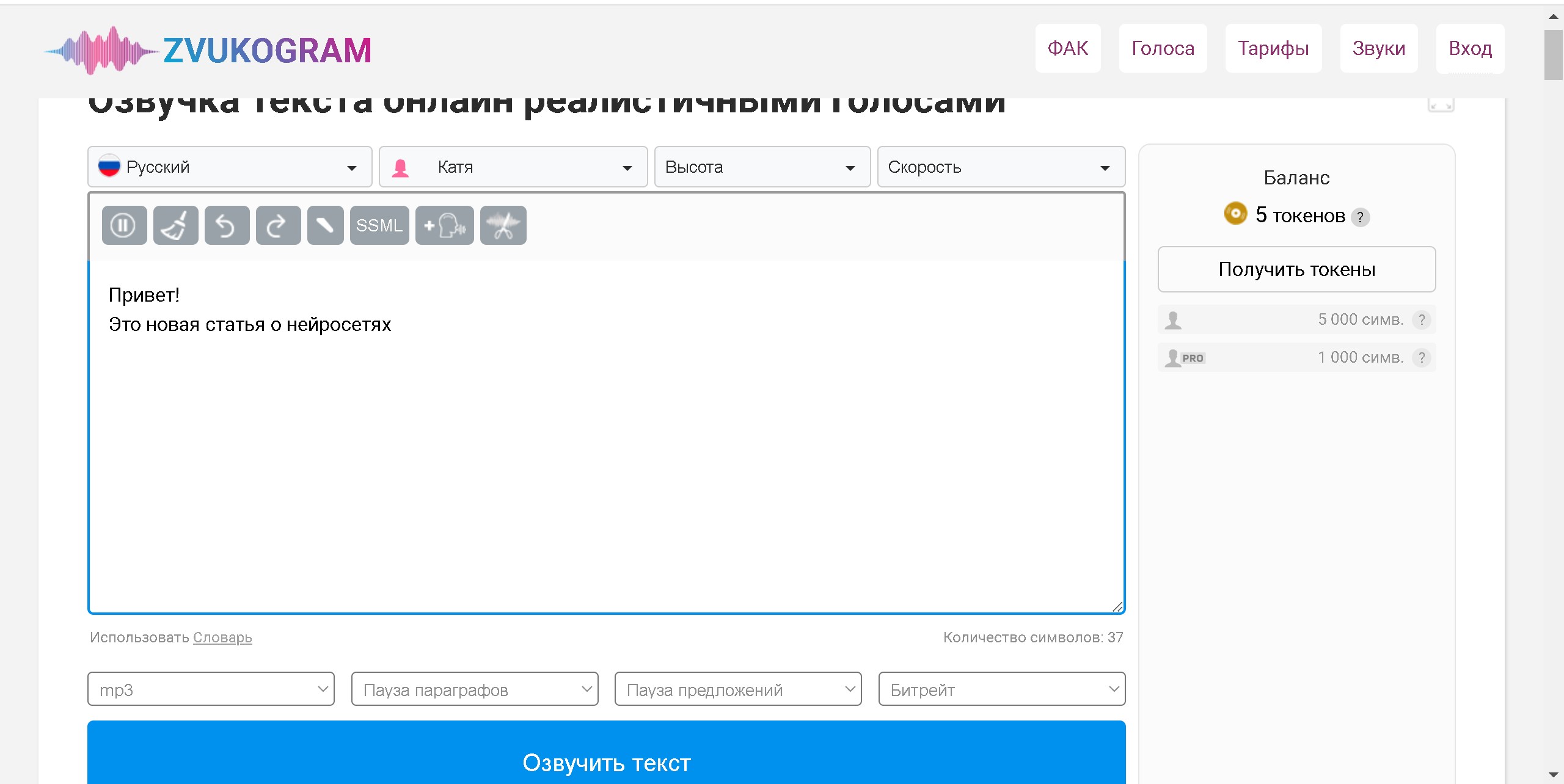The width and height of the screenshot is (1564, 784).
Task: Click the scrollbar down arrow
Action: coord(1554,775)
